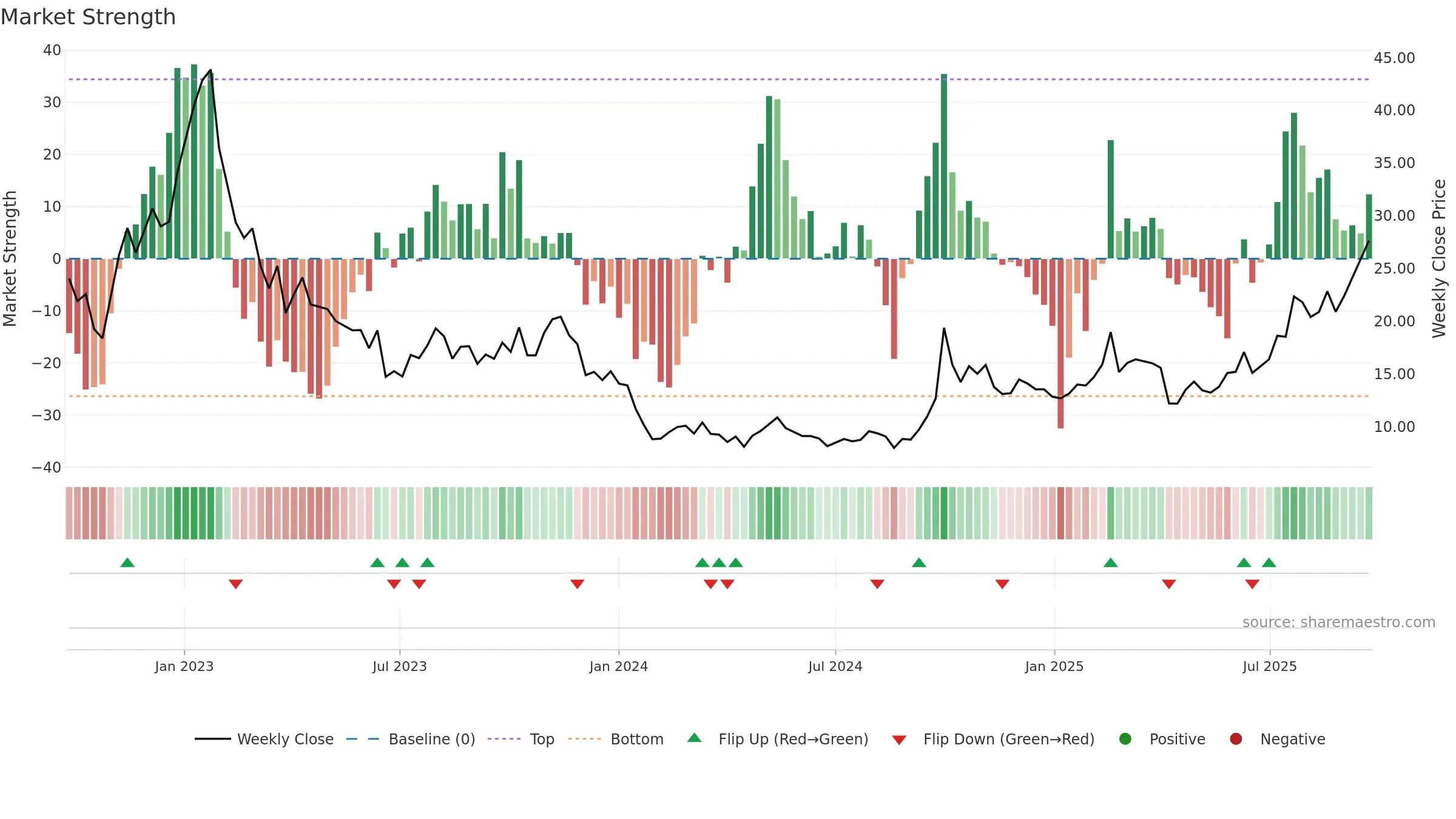Click the 'Jul 2023' x-axis label

click(400, 666)
